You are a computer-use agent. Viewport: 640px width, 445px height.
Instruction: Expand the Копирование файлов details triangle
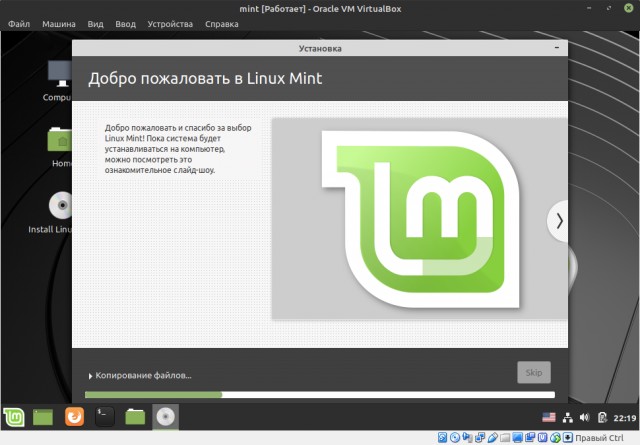pos(90,376)
